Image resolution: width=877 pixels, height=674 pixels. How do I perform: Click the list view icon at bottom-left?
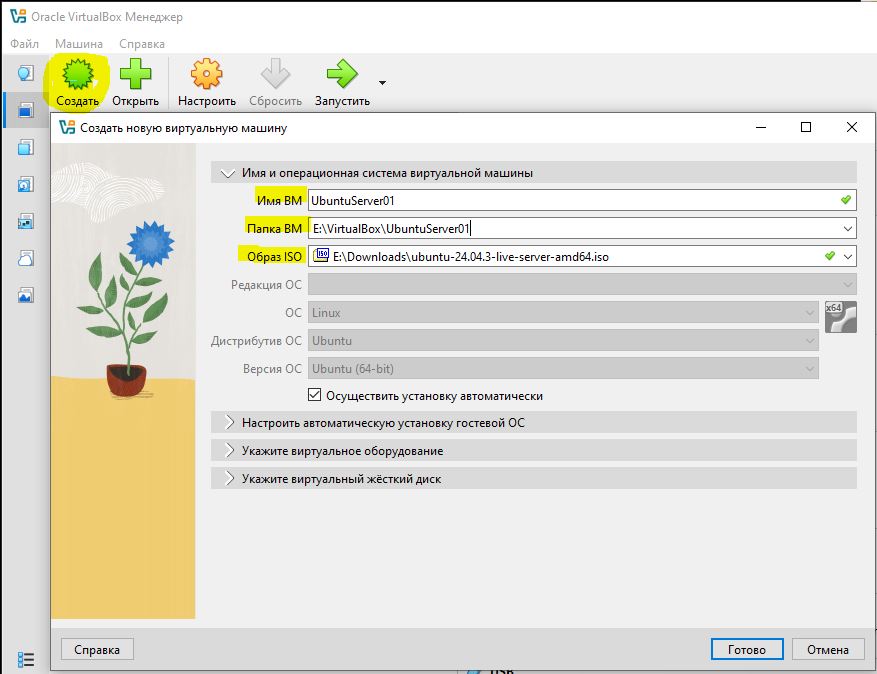(x=26, y=659)
